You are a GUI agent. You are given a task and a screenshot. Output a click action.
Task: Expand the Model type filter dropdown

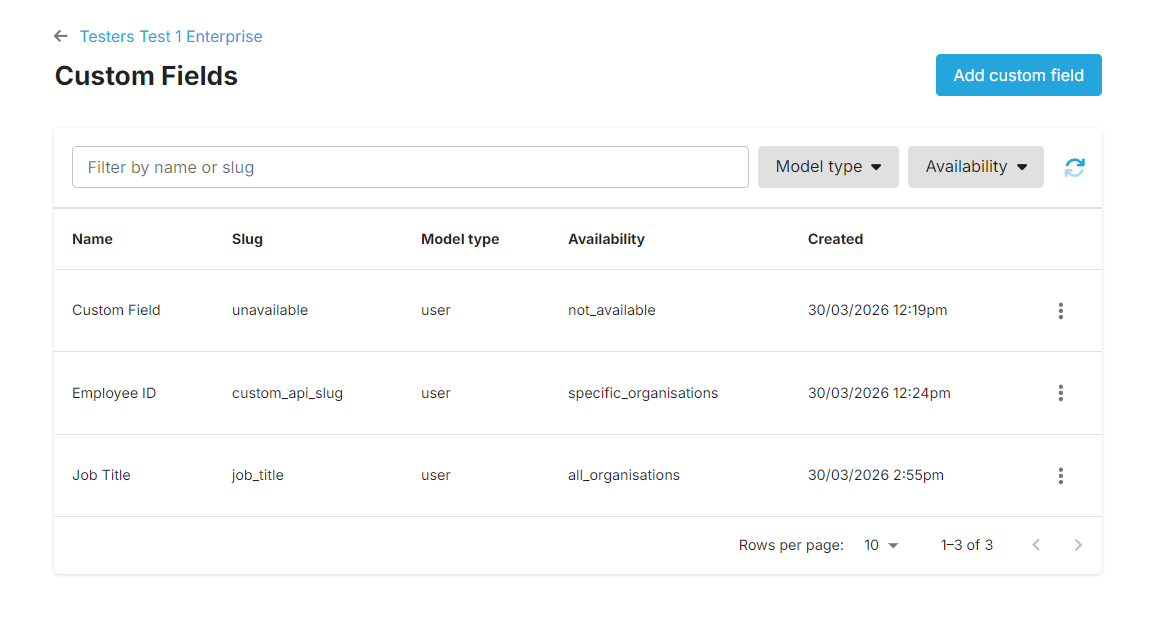pyautogui.click(x=828, y=167)
